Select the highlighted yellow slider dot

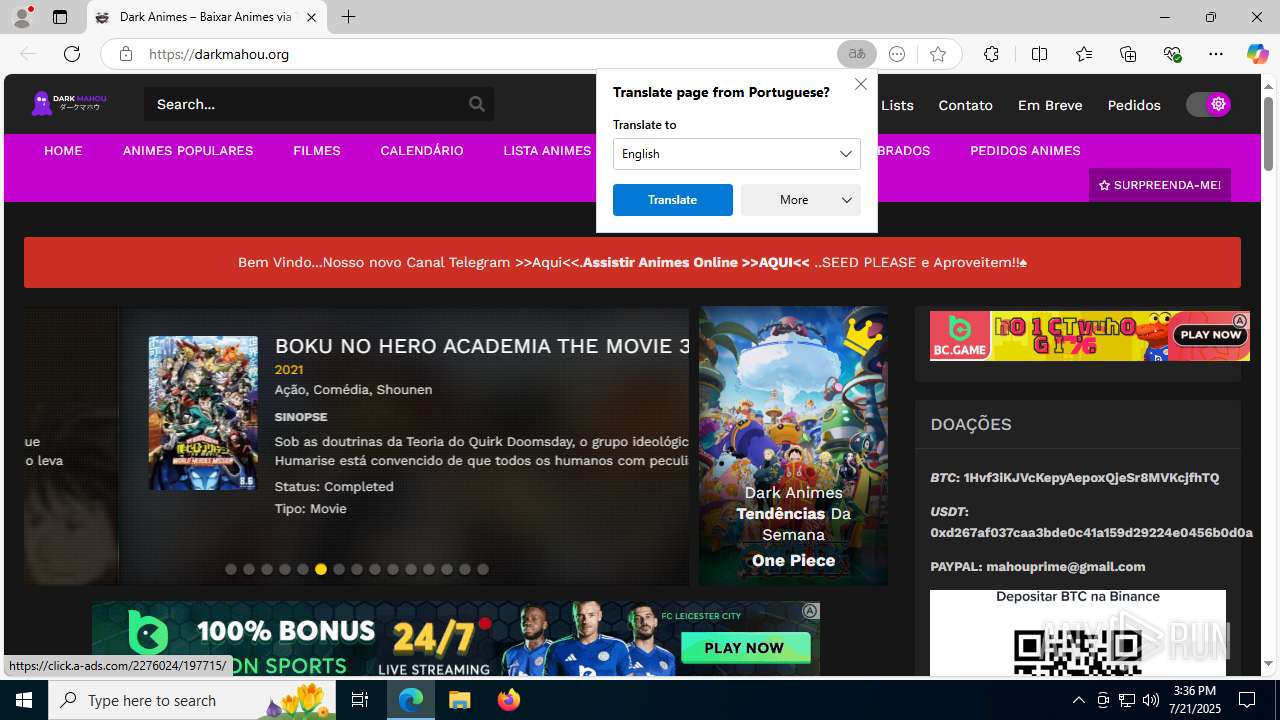(x=321, y=569)
